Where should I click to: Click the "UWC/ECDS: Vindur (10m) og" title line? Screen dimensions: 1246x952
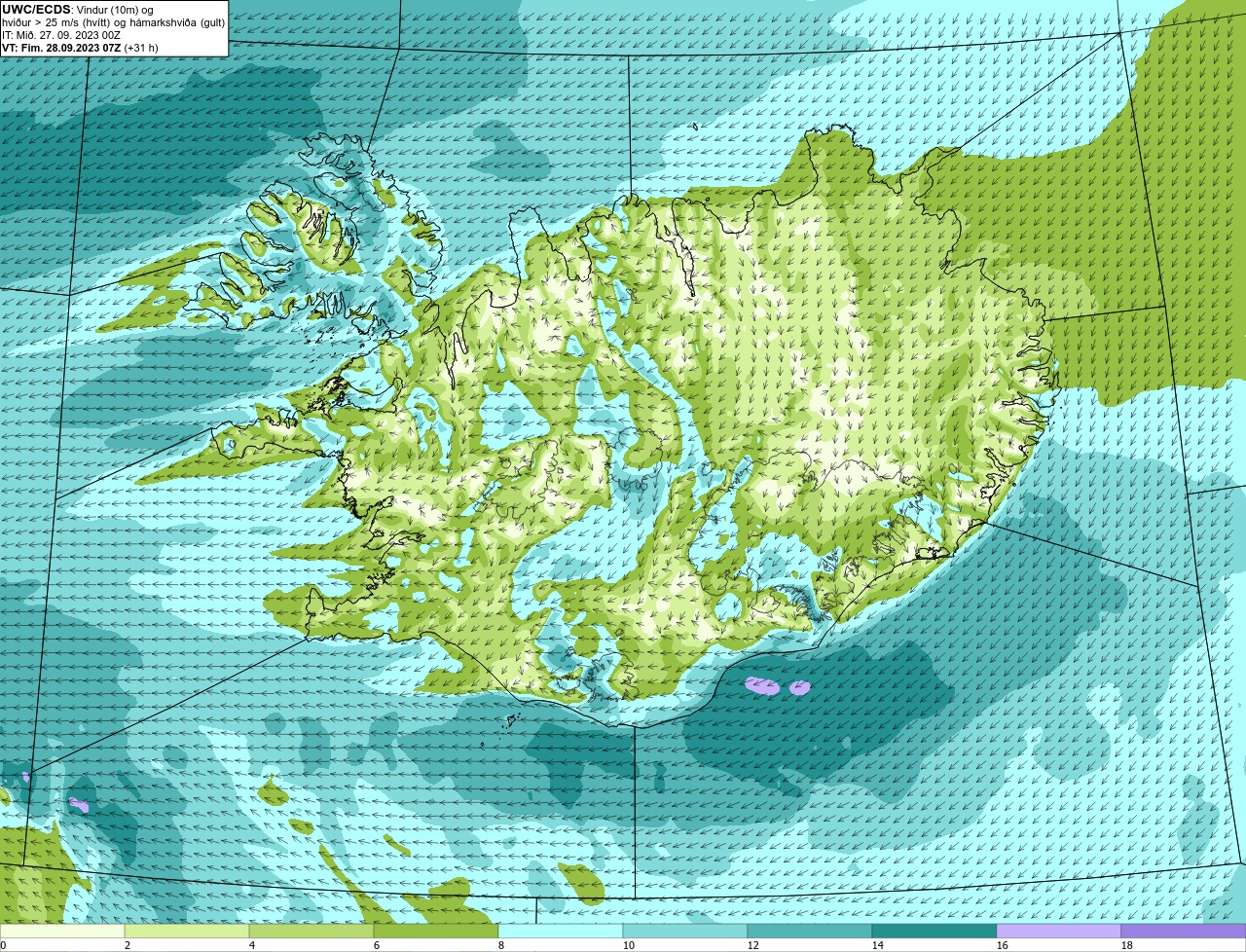[78, 10]
